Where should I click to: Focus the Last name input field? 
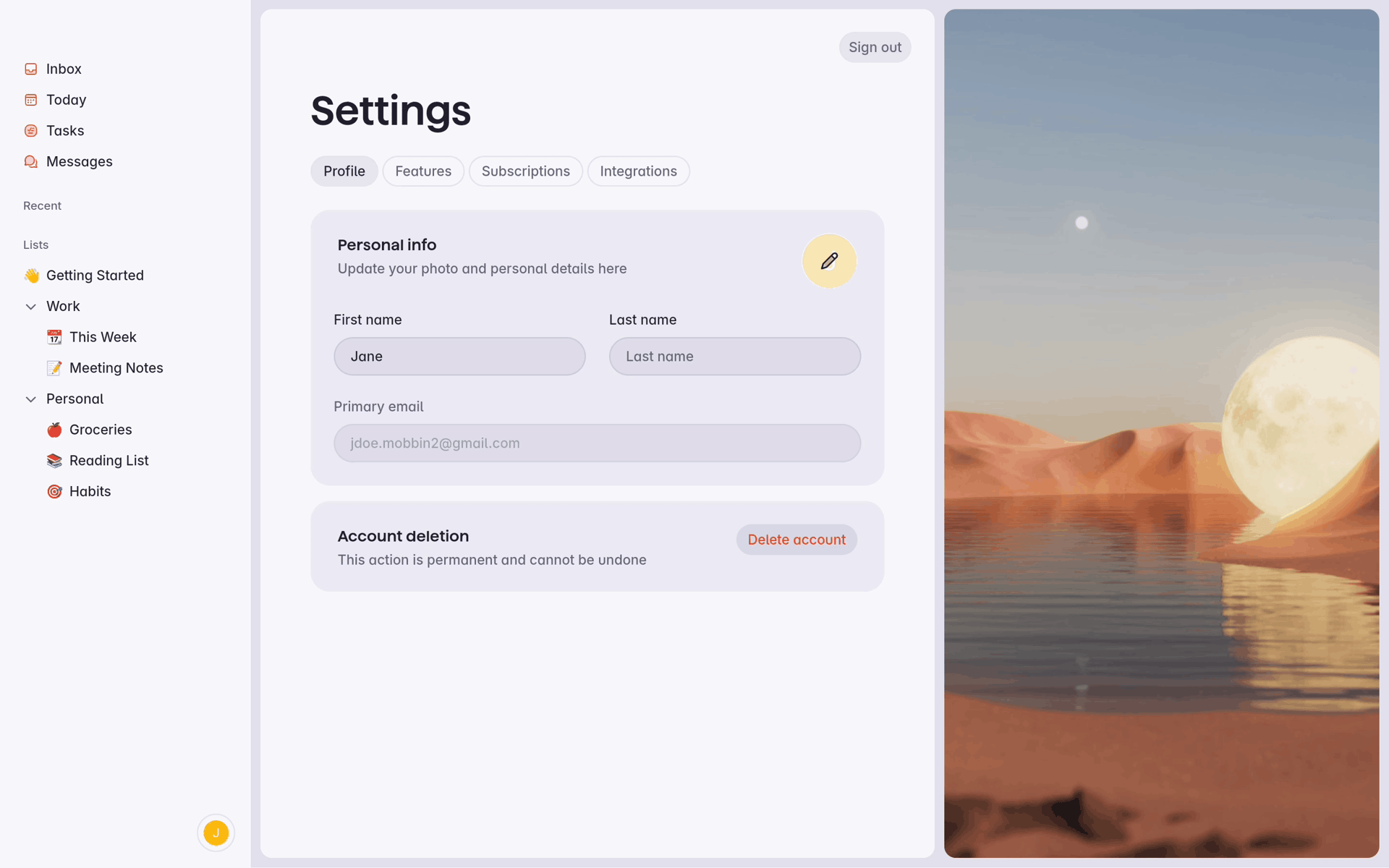pos(735,357)
